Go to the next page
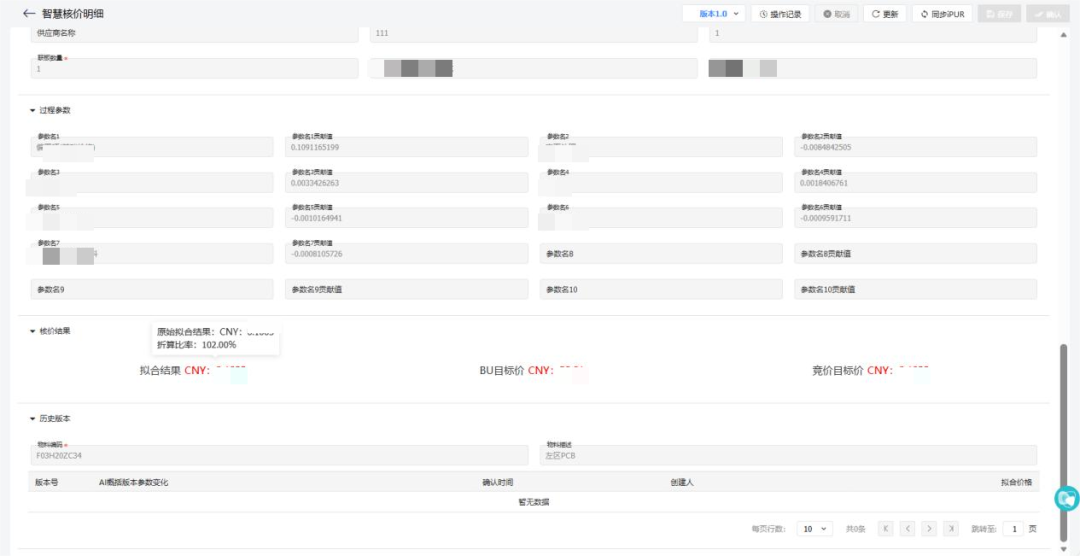This screenshot has width=1080, height=556. (x=929, y=528)
